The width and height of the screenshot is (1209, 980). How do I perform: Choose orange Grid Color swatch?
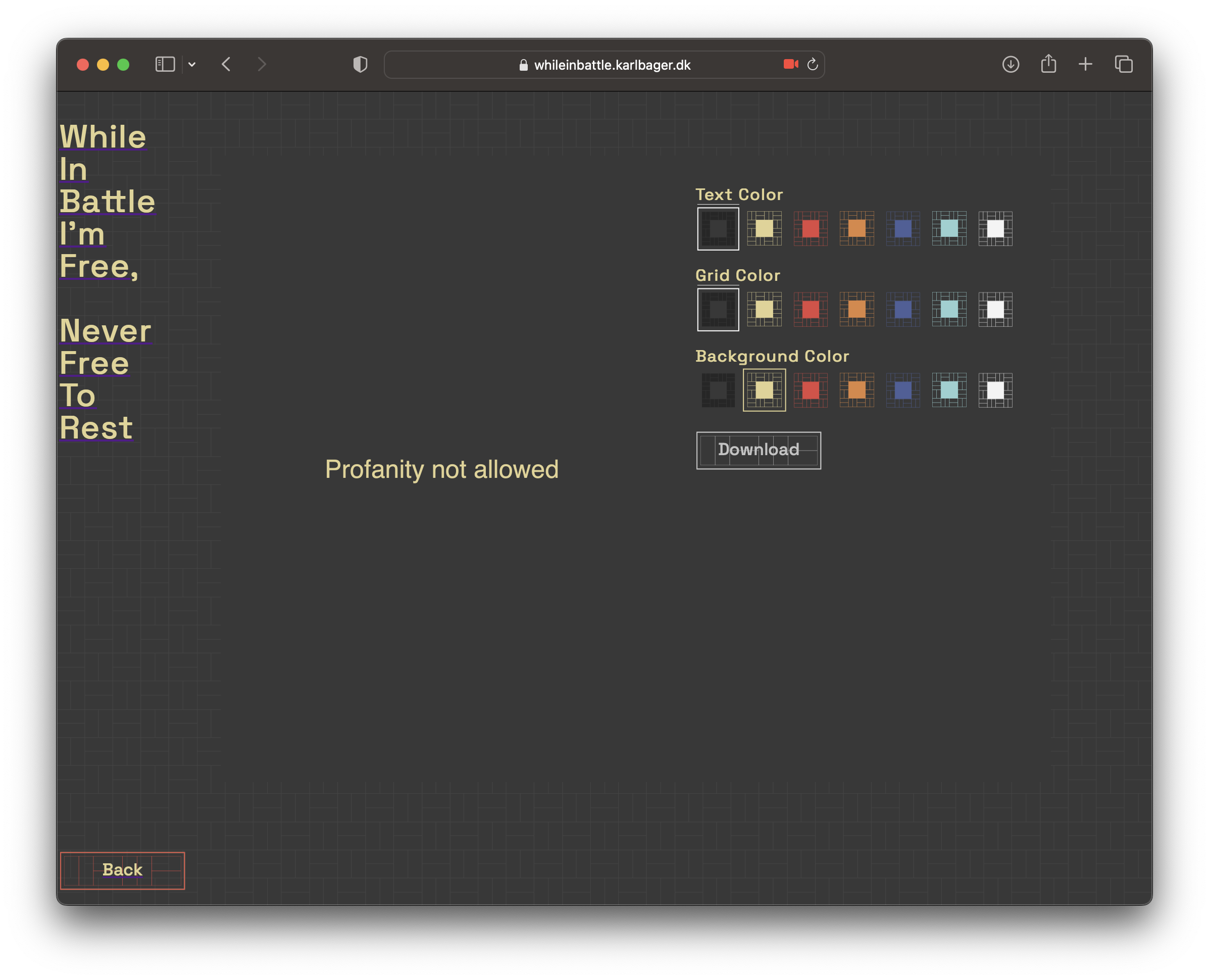(856, 309)
